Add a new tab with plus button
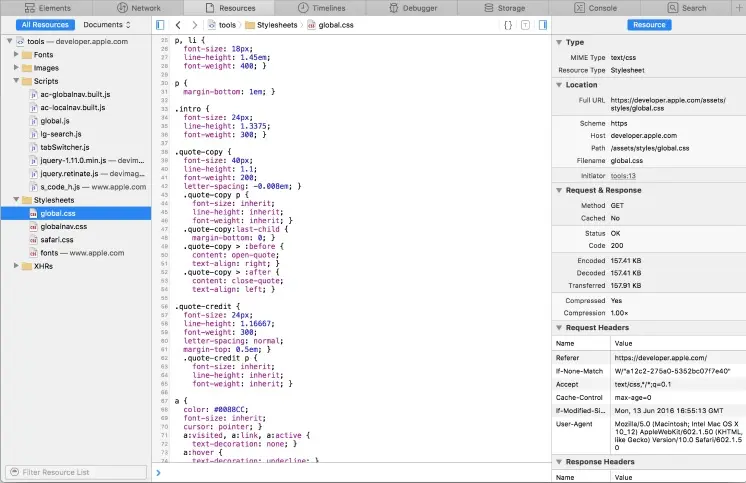 [739, 8]
